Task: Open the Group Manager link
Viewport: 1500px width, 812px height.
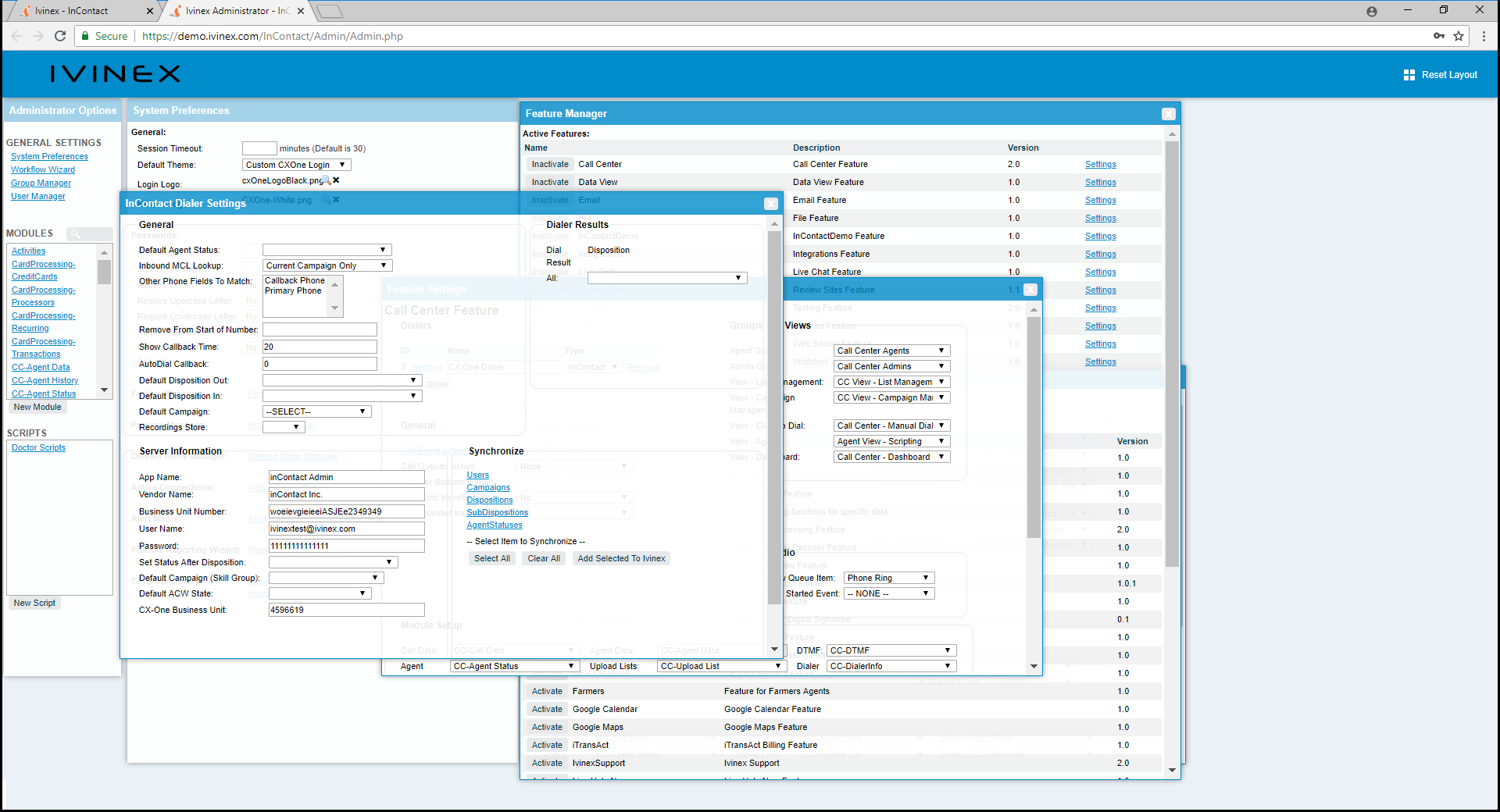Action: click(41, 183)
